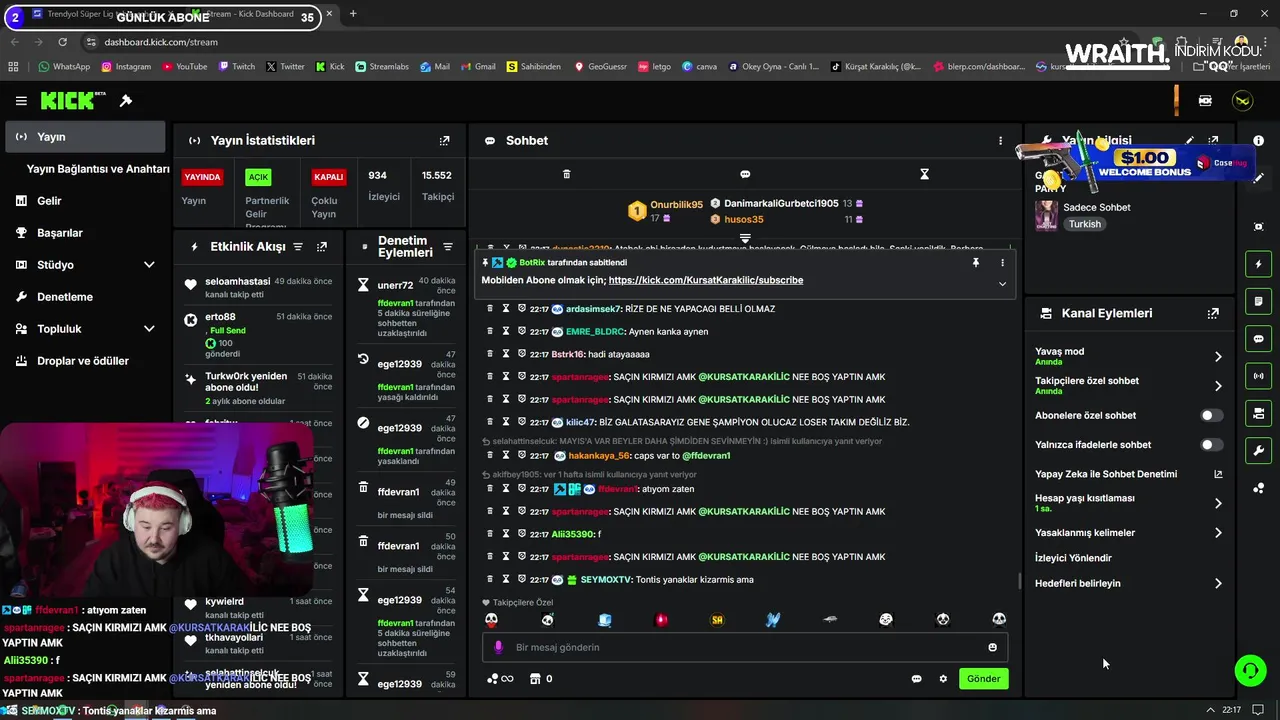This screenshot has height=720, width=1280.
Task: Click the chat bubble icon beside the settings gear
Action: point(916,679)
